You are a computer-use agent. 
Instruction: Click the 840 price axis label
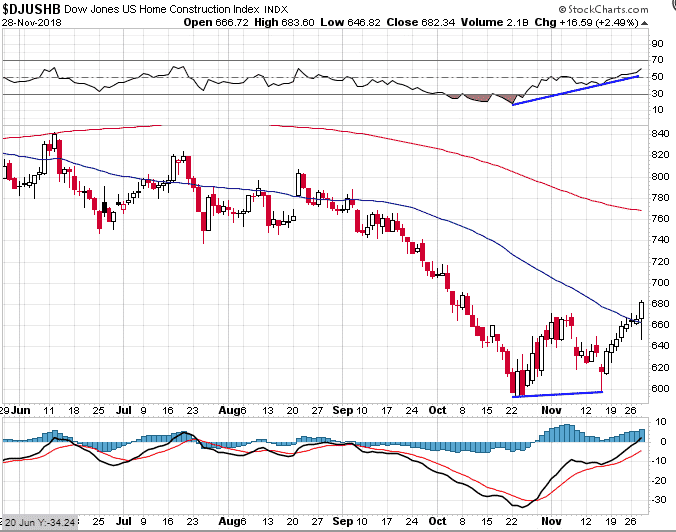(660, 134)
